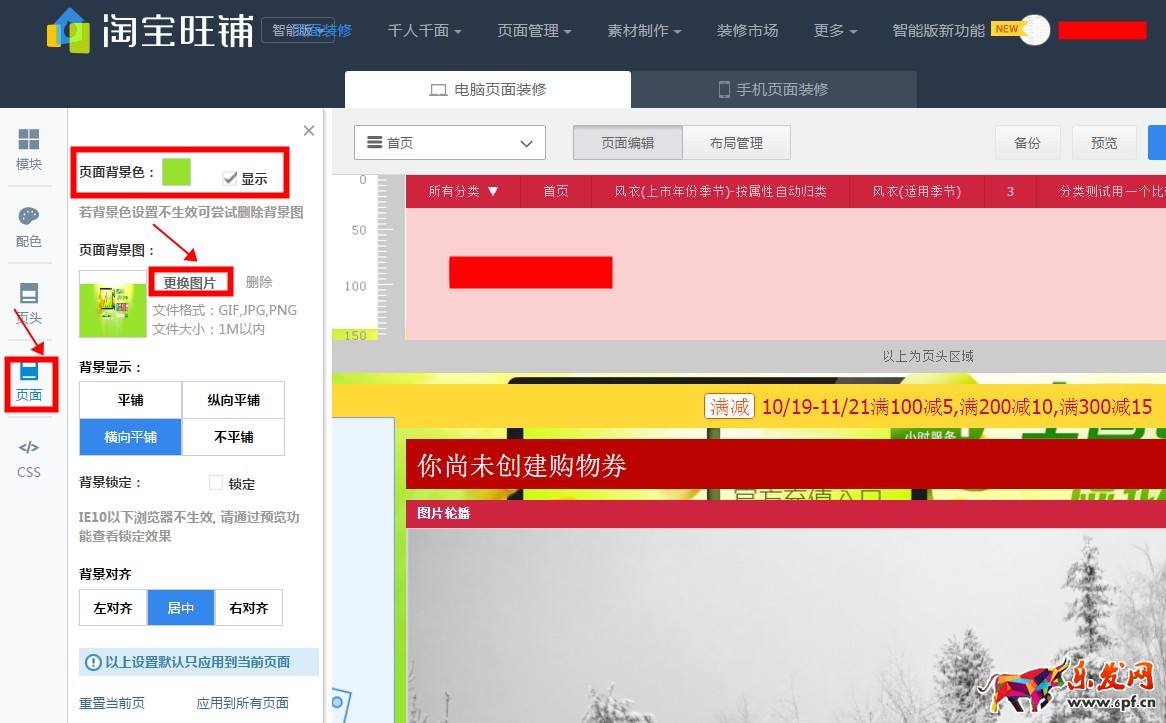This screenshot has height=723, width=1166.
Task: Click the 淘宝旺铺 shop logo icon
Action: click(69, 31)
